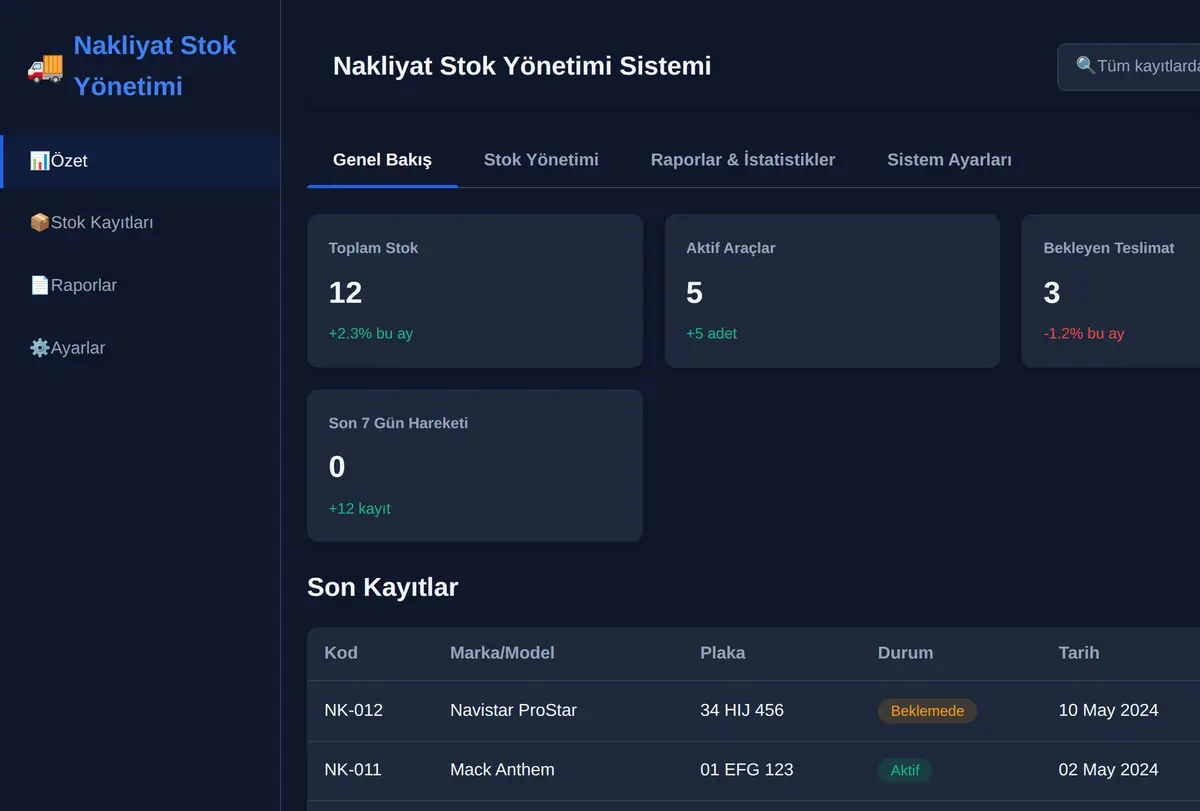1200x811 pixels.
Task: Click the Bekleyen Teslimat value 3
Action: click(x=1051, y=293)
